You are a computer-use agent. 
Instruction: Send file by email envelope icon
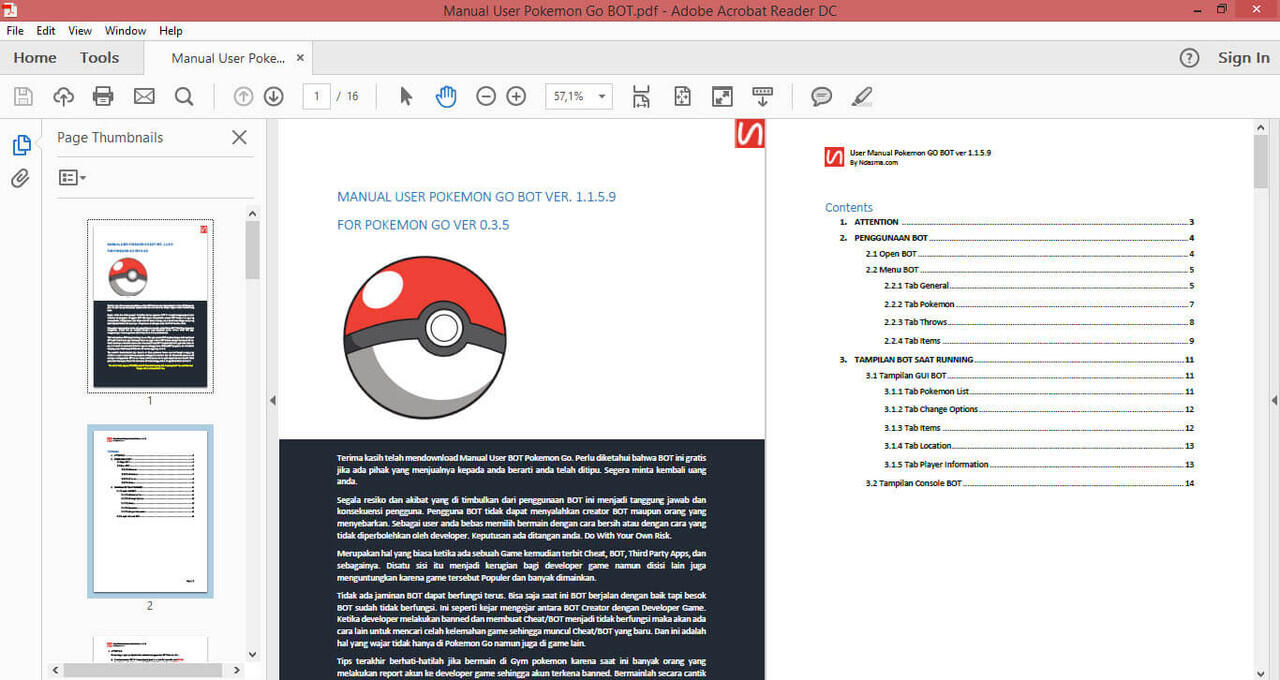144,96
